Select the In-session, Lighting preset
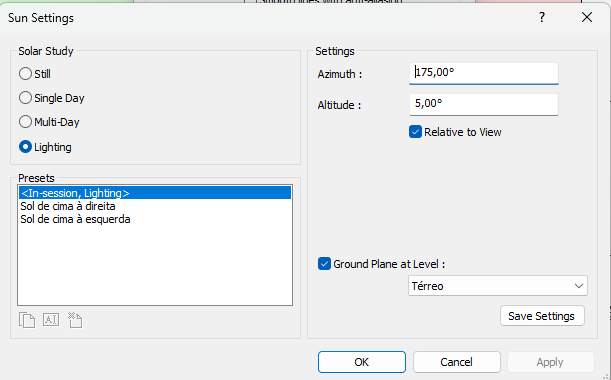 coord(155,193)
